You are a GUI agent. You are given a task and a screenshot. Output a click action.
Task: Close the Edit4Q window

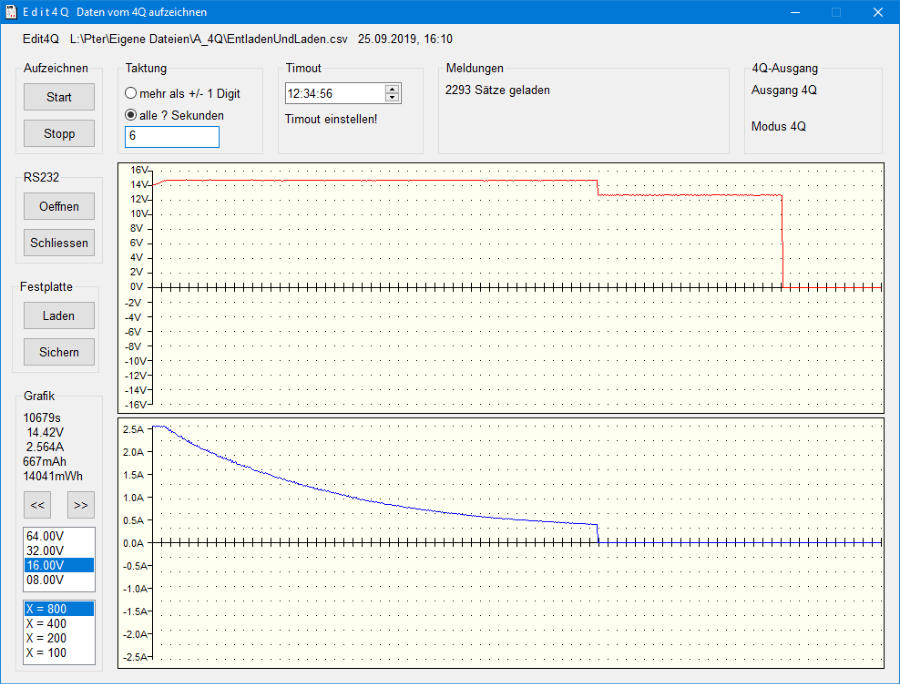877,12
